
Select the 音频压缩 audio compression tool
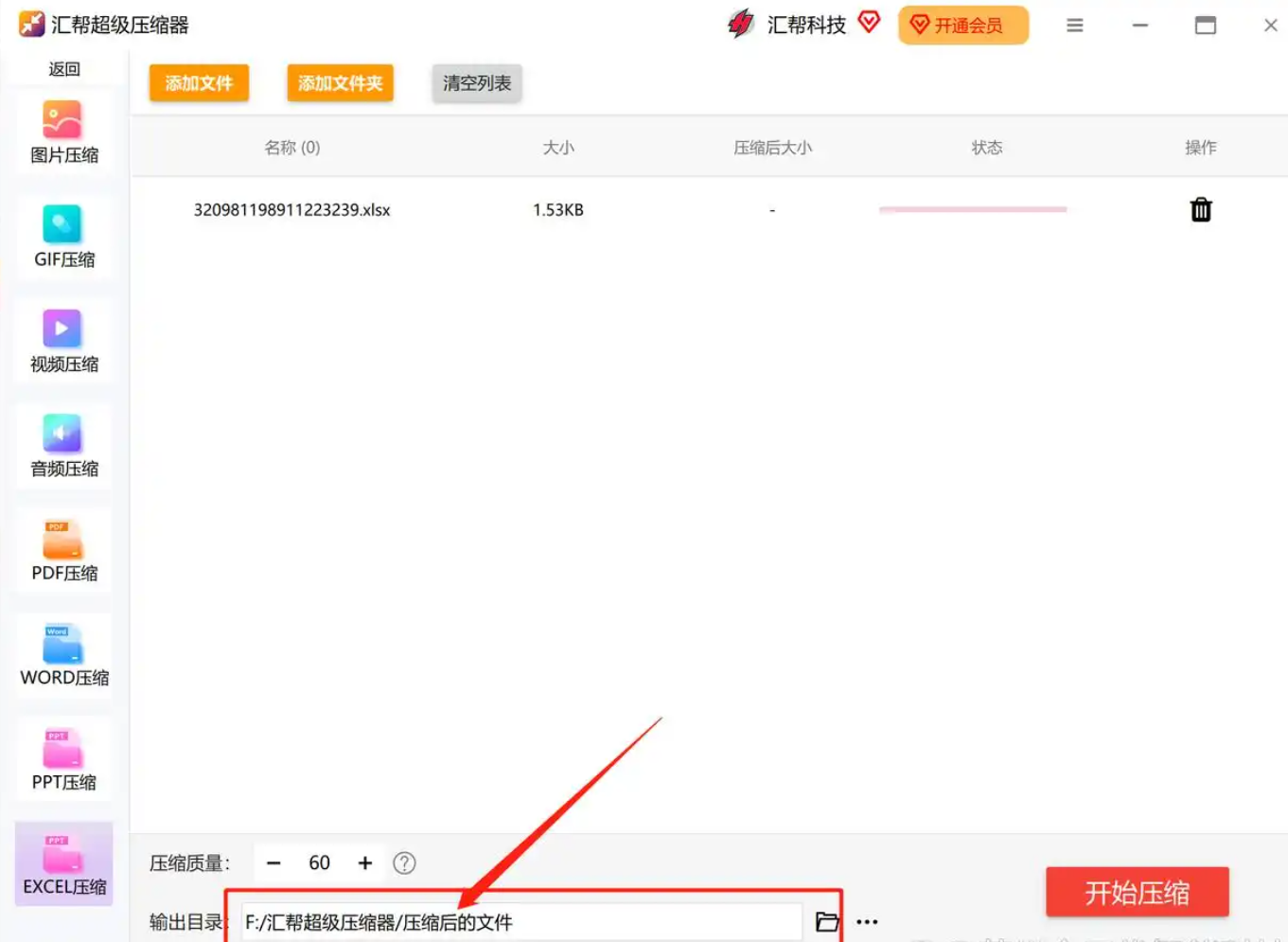63,447
